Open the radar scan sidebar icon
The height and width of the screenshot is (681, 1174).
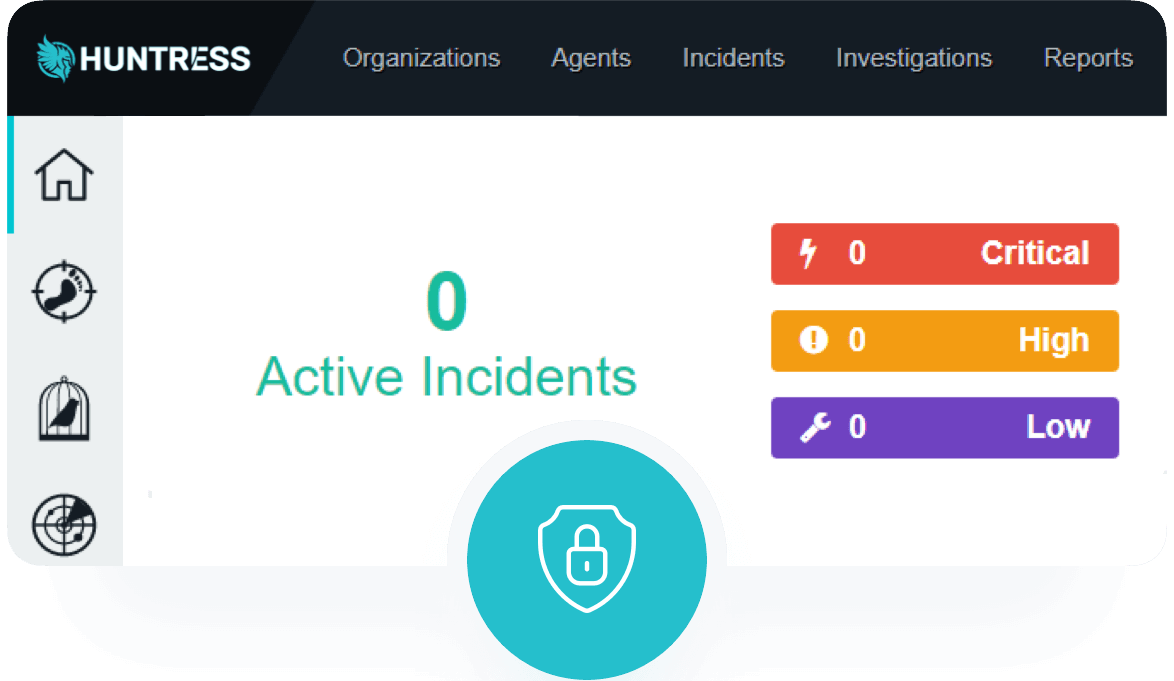coord(64,525)
